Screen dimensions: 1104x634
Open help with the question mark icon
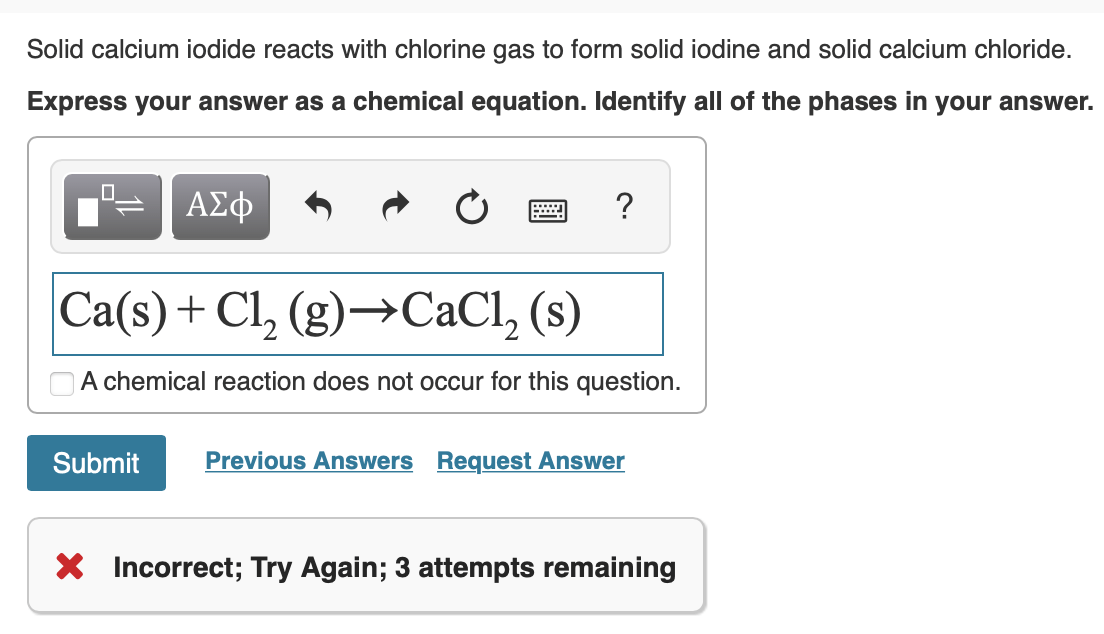tap(624, 206)
